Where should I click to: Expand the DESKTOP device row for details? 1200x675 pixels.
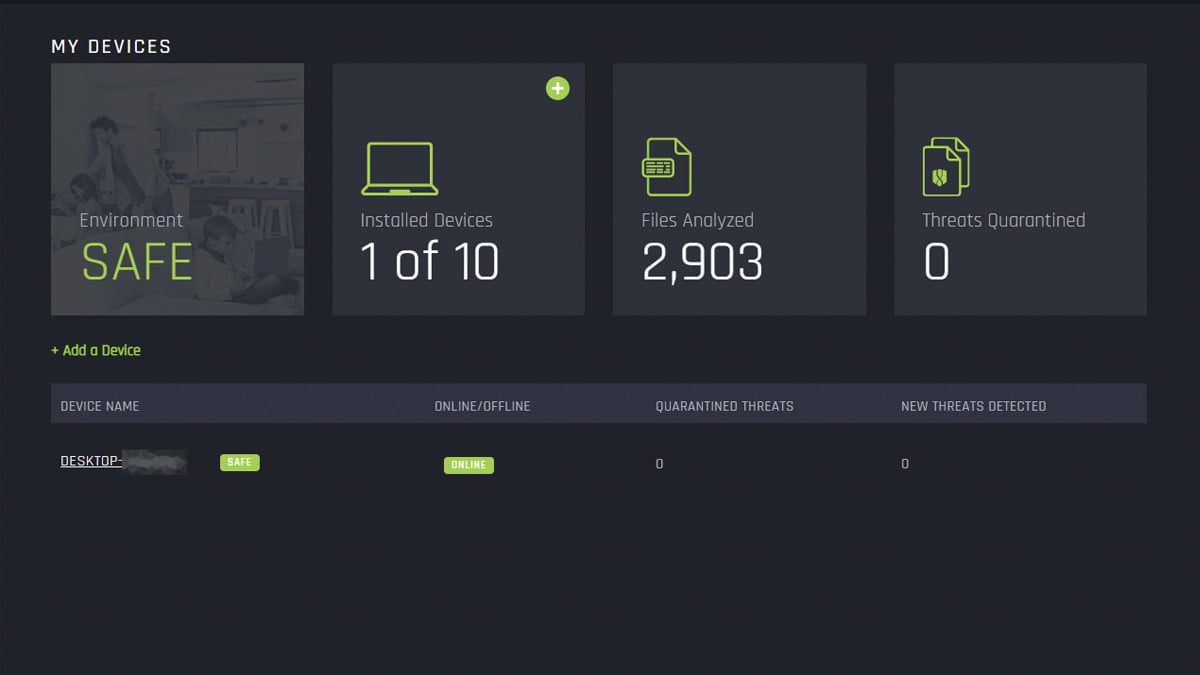[122, 461]
